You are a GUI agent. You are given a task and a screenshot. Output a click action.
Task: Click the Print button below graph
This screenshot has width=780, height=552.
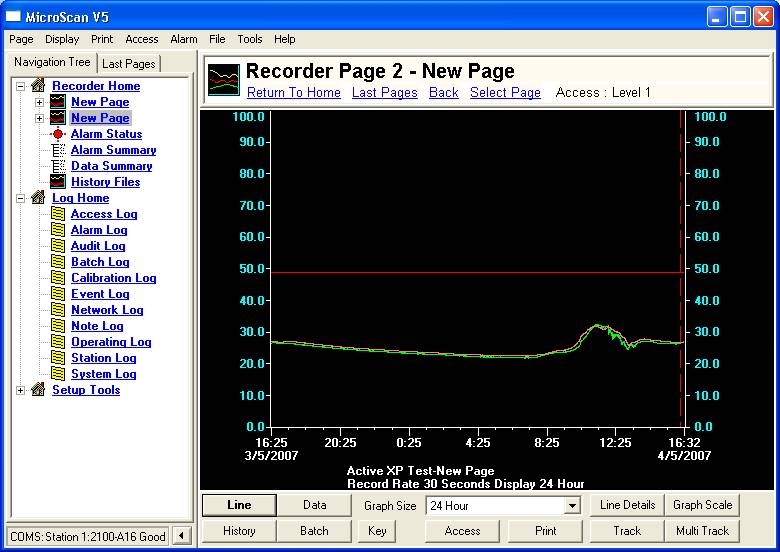tap(546, 531)
